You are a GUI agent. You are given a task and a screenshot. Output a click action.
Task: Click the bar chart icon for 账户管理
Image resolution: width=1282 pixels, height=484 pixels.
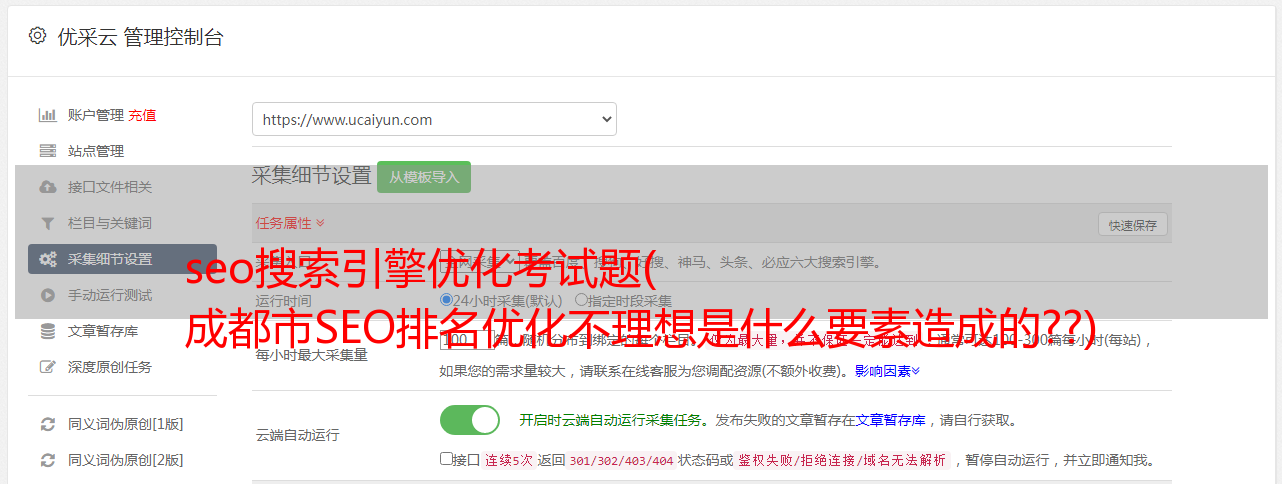click(47, 115)
